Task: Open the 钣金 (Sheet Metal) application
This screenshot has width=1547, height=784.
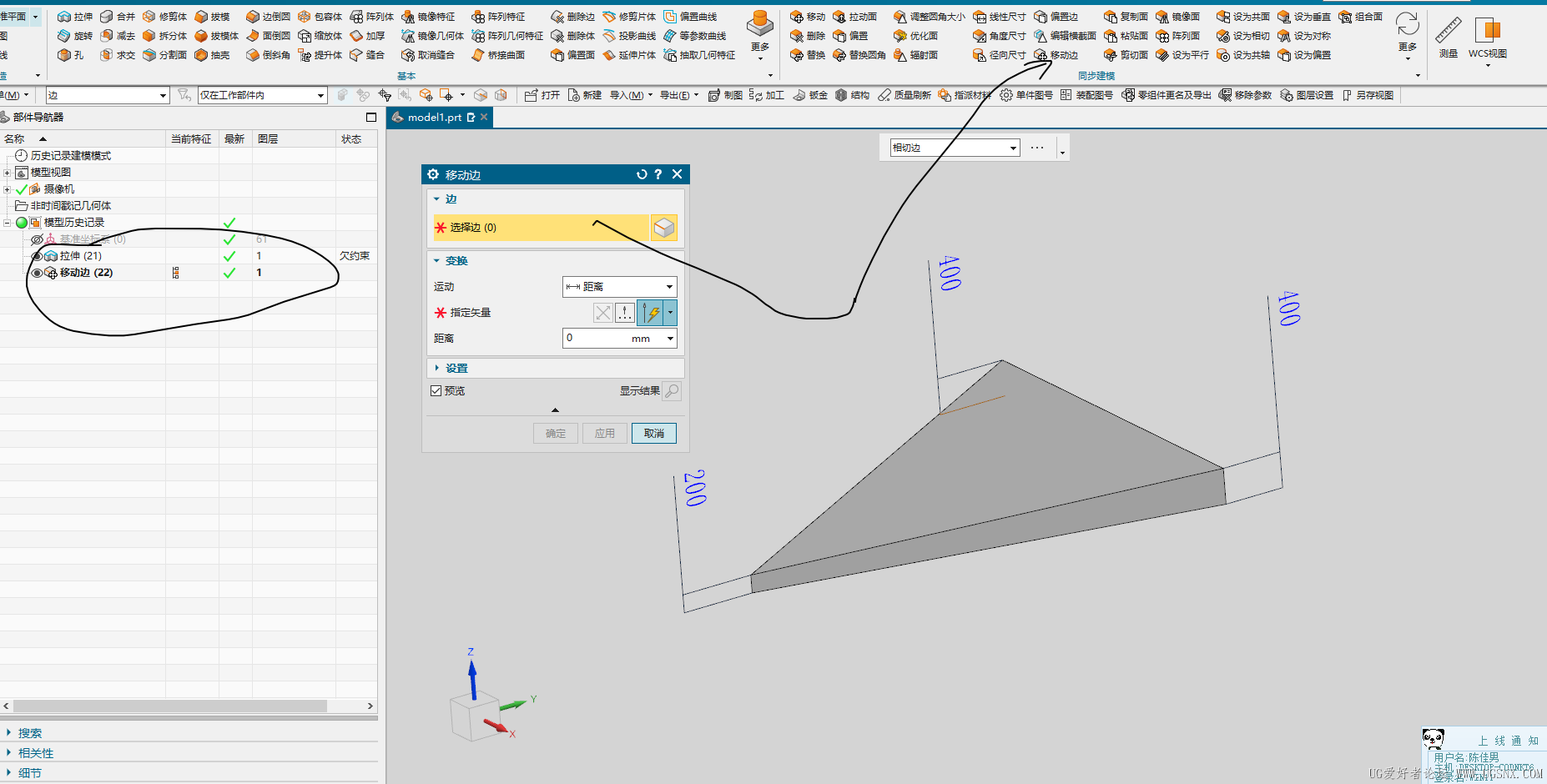Action: 809,95
